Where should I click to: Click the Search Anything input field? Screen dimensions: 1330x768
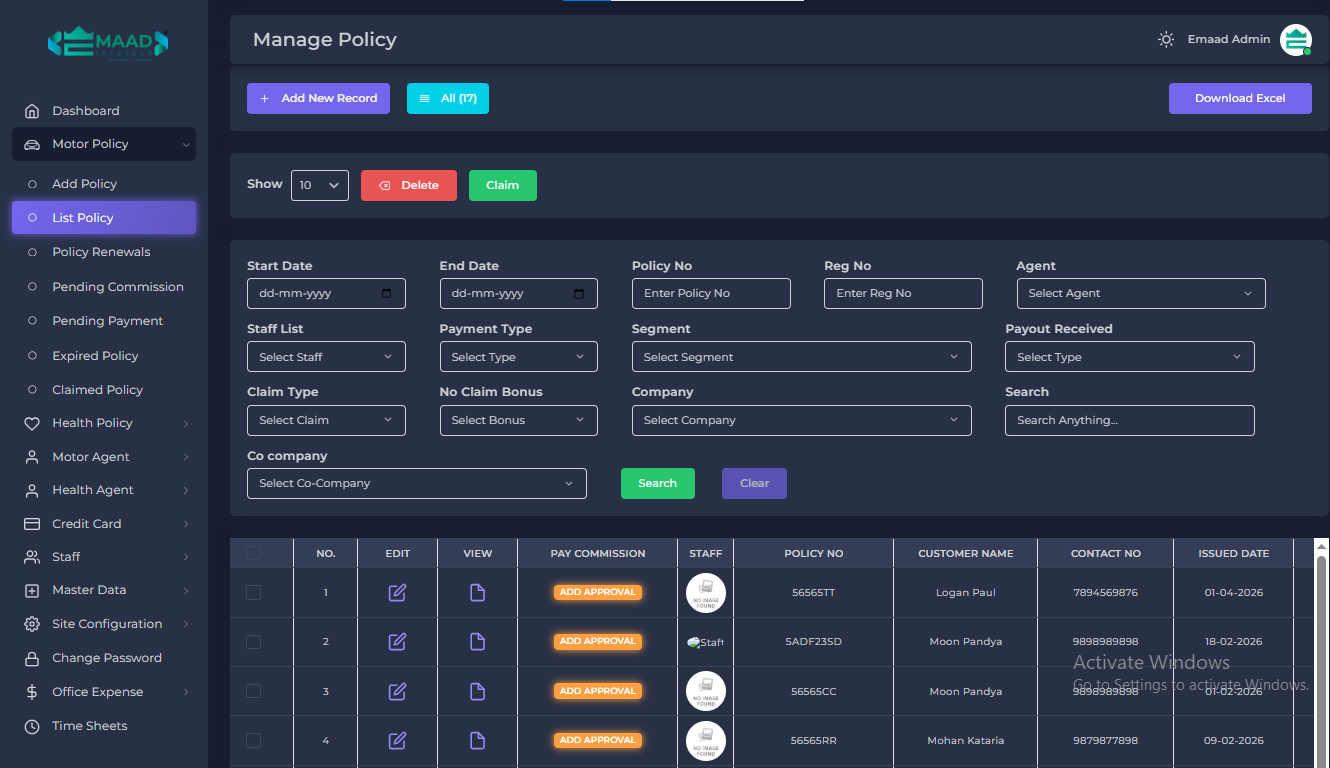coord(1129,421)
